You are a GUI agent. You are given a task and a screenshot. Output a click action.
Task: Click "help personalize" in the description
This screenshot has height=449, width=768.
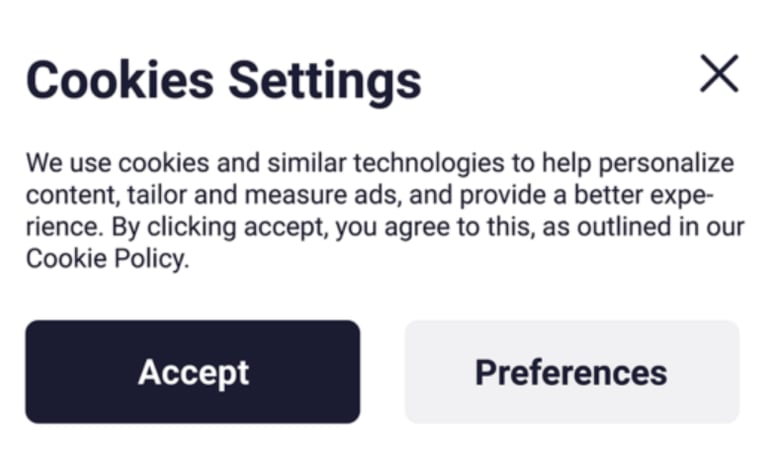pyautogui.click(x=635, y=163)
